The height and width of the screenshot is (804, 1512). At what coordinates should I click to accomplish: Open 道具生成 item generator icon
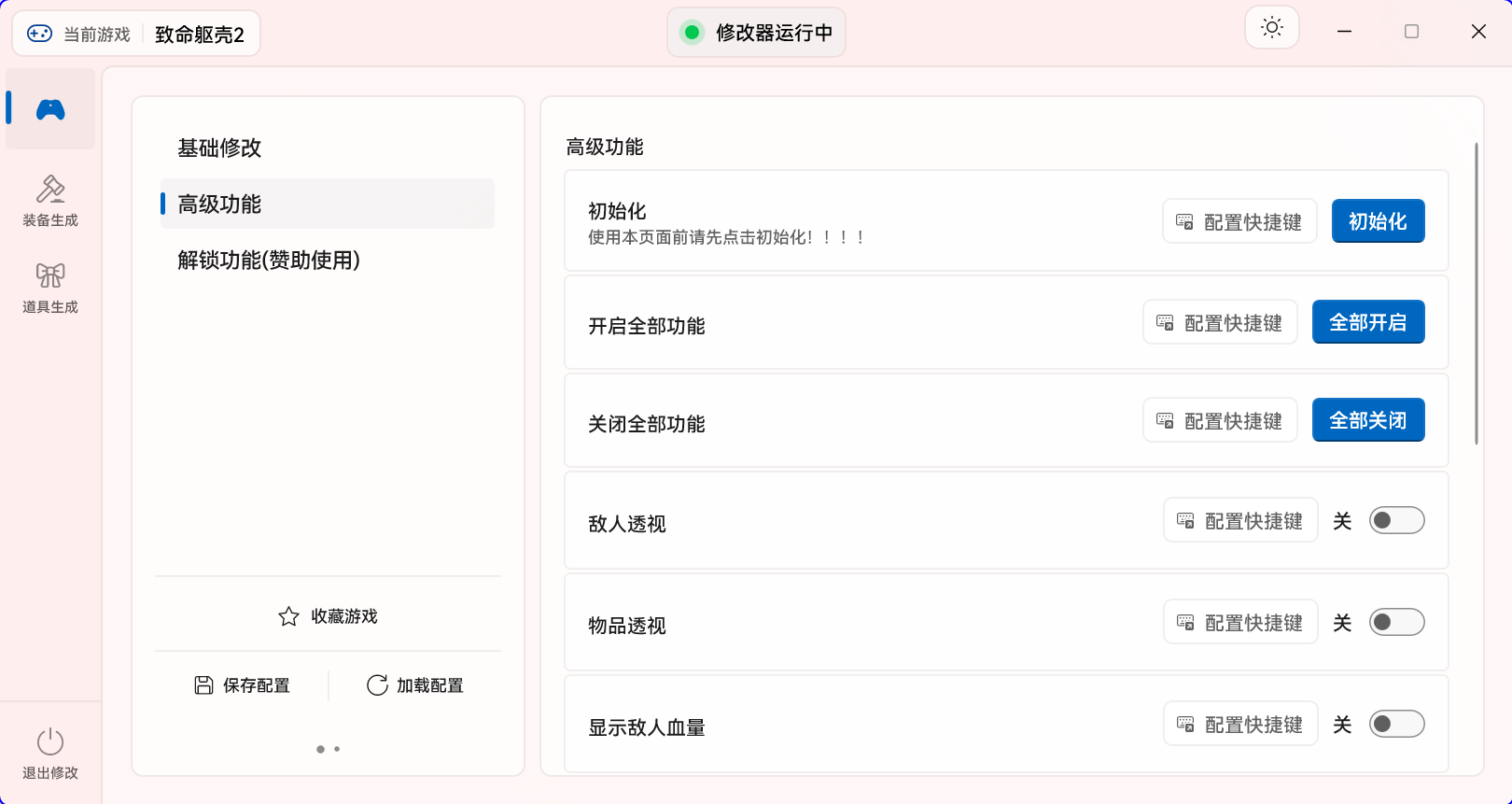(50, 275)
